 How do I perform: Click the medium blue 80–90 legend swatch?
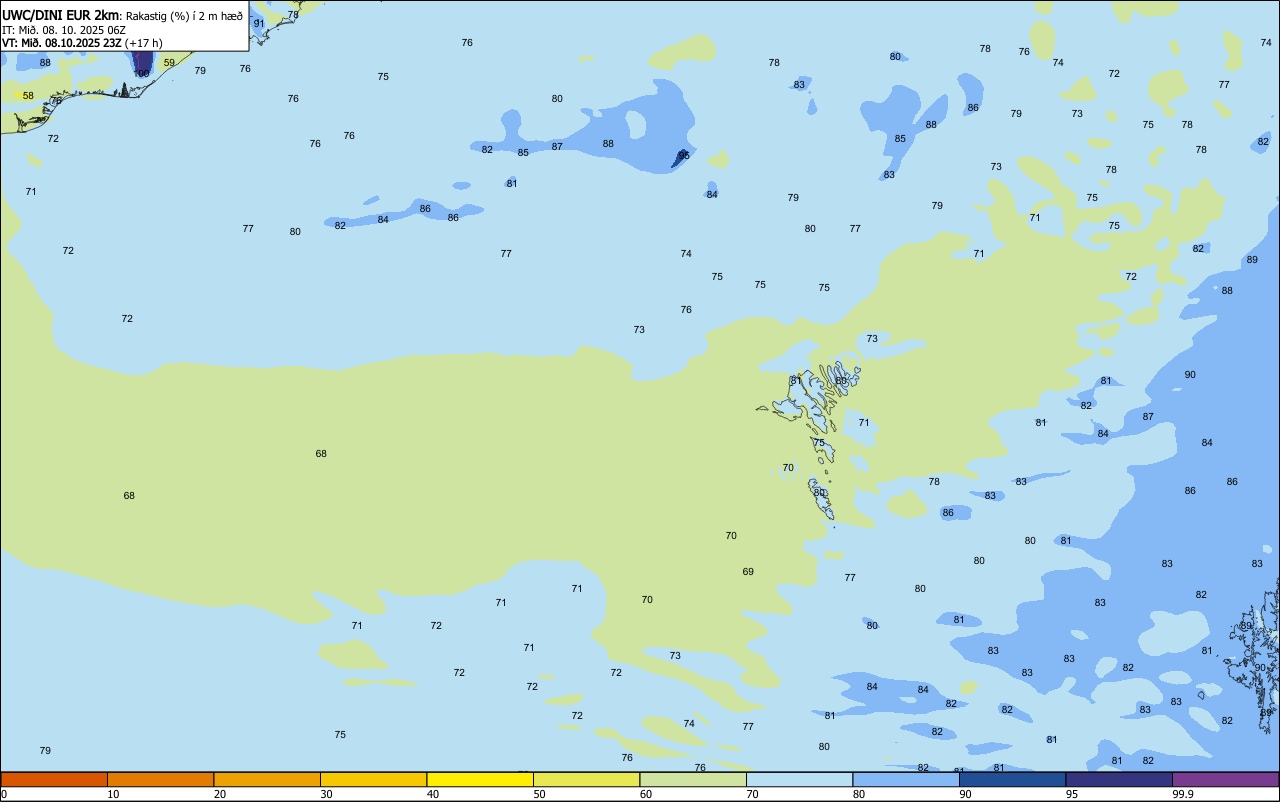click(906, 779)
